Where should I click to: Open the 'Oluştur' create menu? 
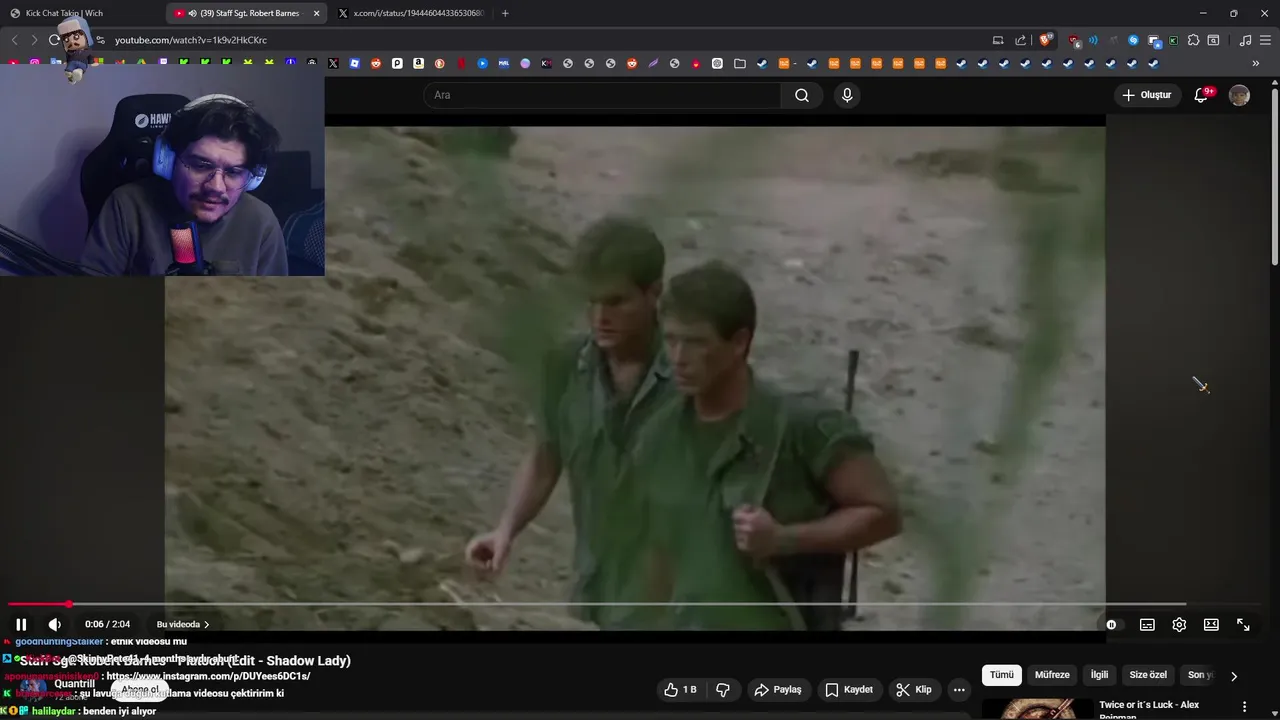(1147, 95)
